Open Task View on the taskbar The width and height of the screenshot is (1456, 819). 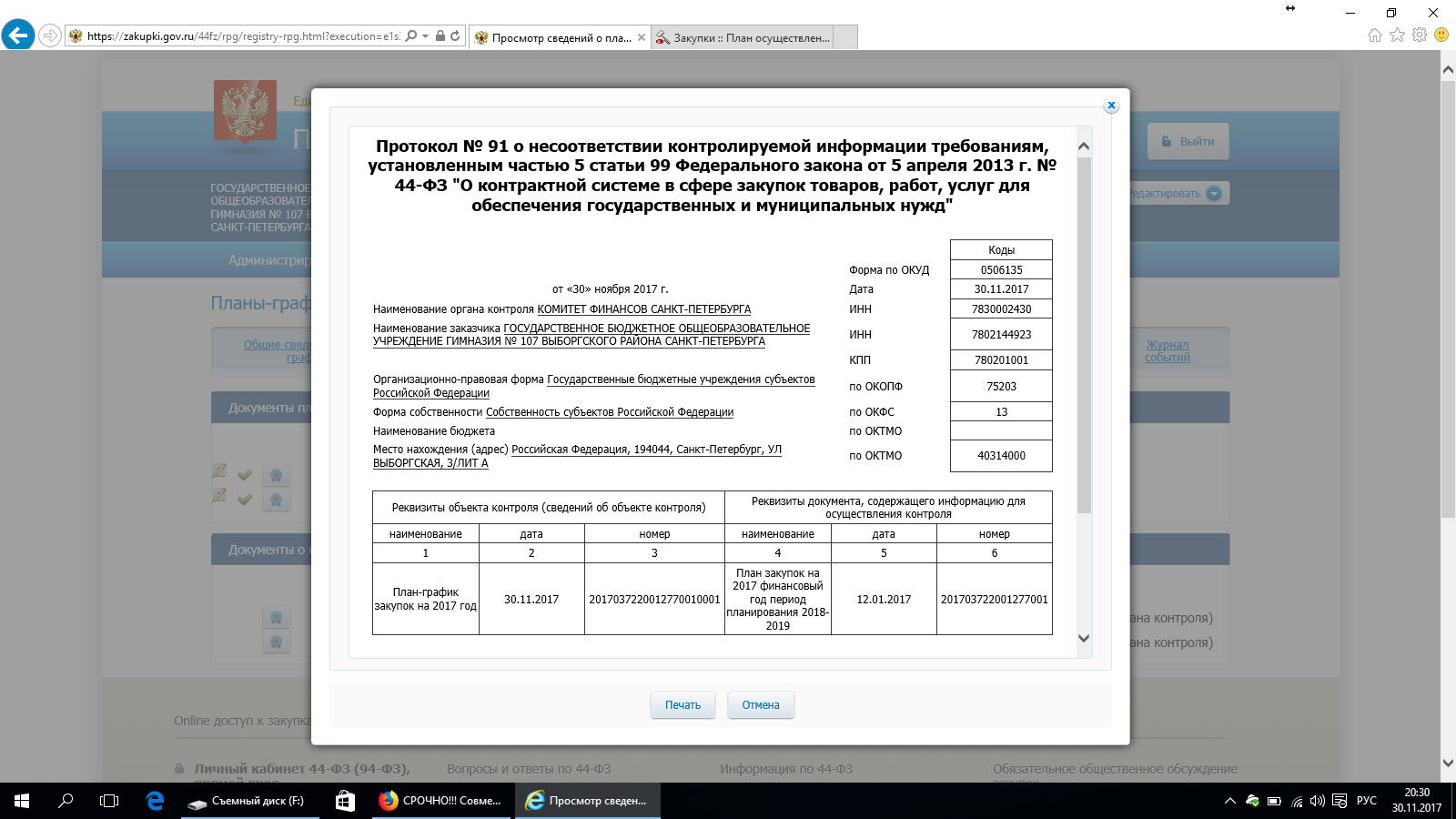[109, 801]
